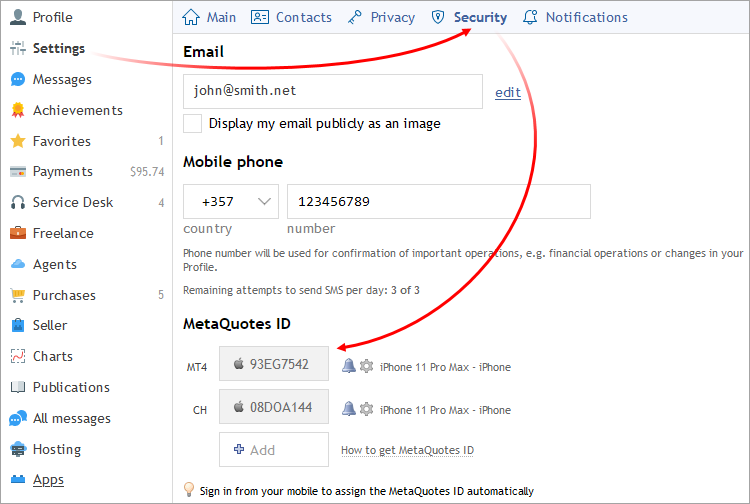Open Settings in the sidebar
Viewport: 750px width, 504px height.
[x=58, y=48]
